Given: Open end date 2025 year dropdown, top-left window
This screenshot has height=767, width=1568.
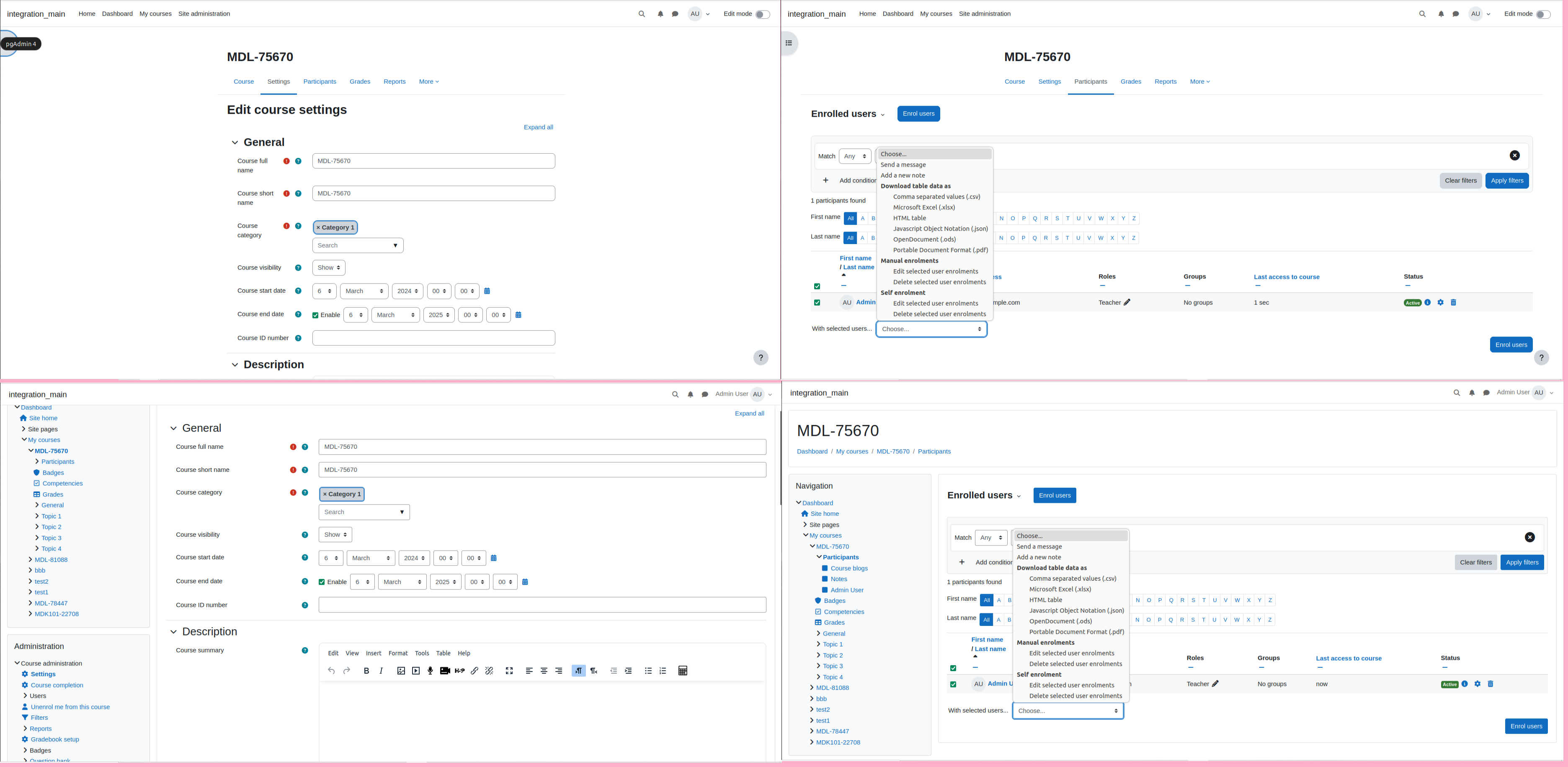Looking at the screenshot, I should [x=439, y=315].
